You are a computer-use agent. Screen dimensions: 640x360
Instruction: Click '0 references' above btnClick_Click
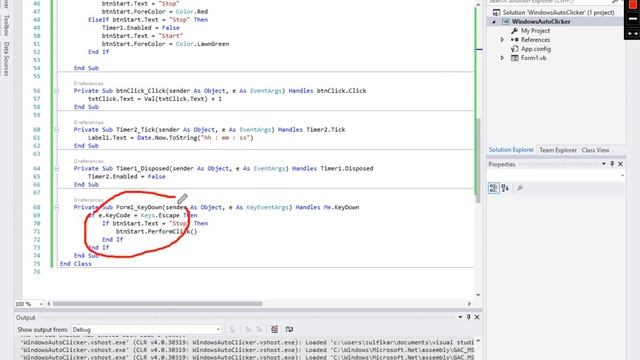click(88, 83)
